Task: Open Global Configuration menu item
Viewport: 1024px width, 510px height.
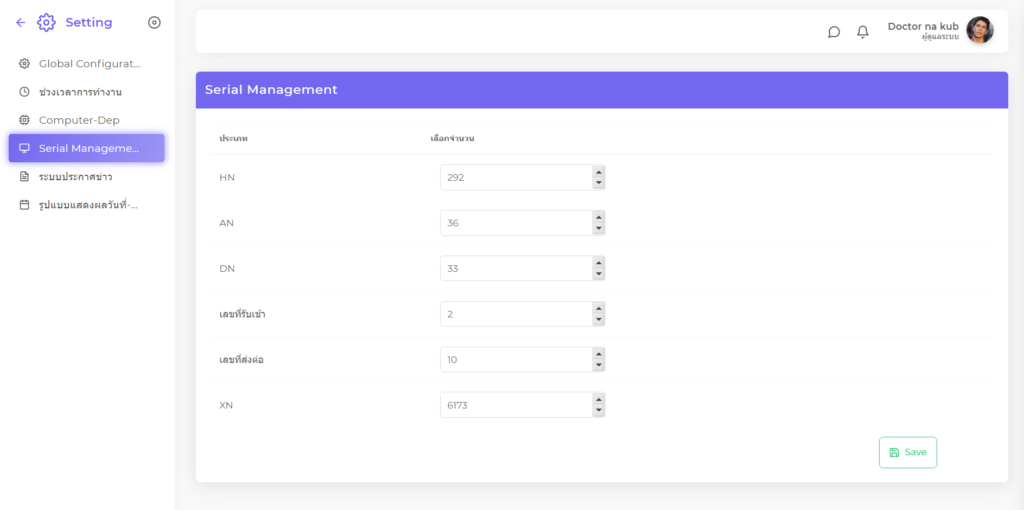Action: pyautogui.click(x=88, y=64)
